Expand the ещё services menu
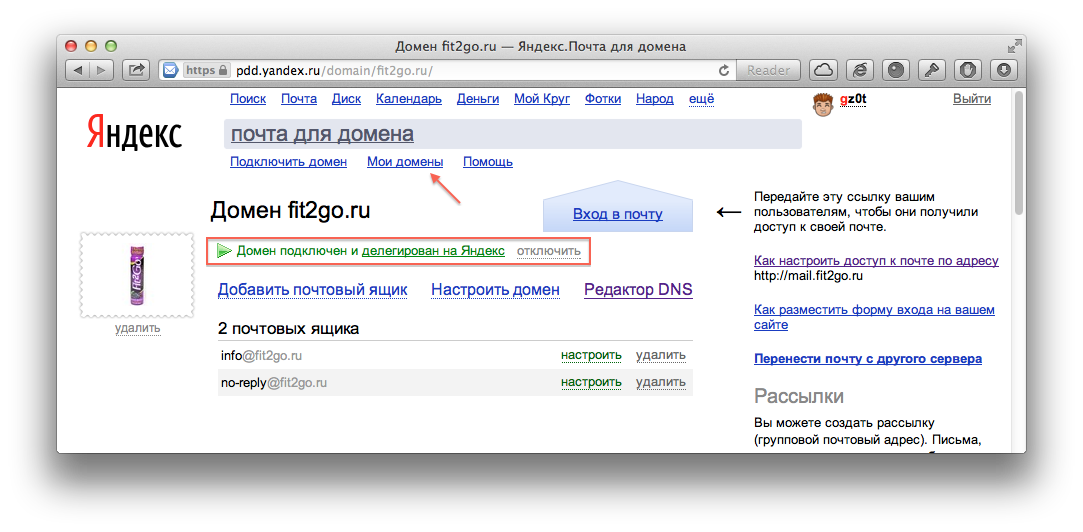Viewport: 1083px width, 532px height. (x=702, y=99)
